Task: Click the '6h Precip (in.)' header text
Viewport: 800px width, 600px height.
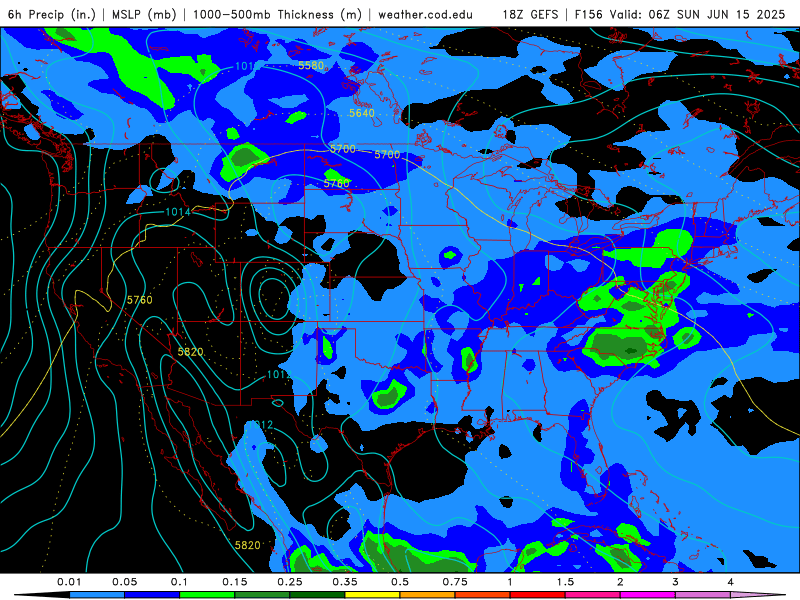Action: click(52, 14)
